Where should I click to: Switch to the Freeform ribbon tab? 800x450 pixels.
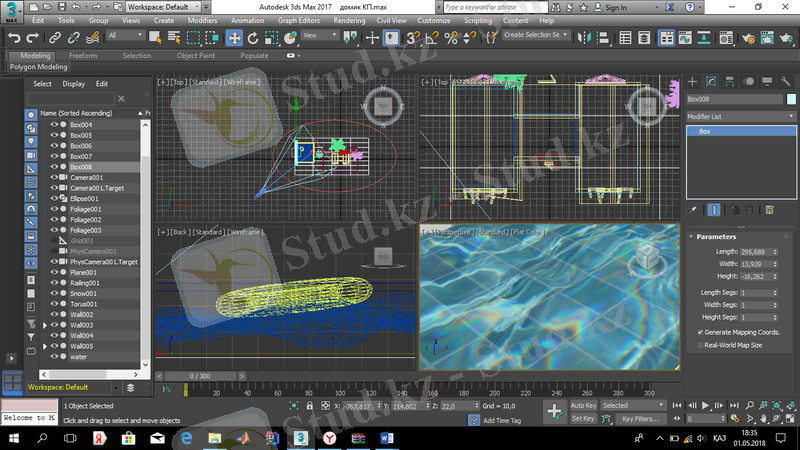point(83,56)
